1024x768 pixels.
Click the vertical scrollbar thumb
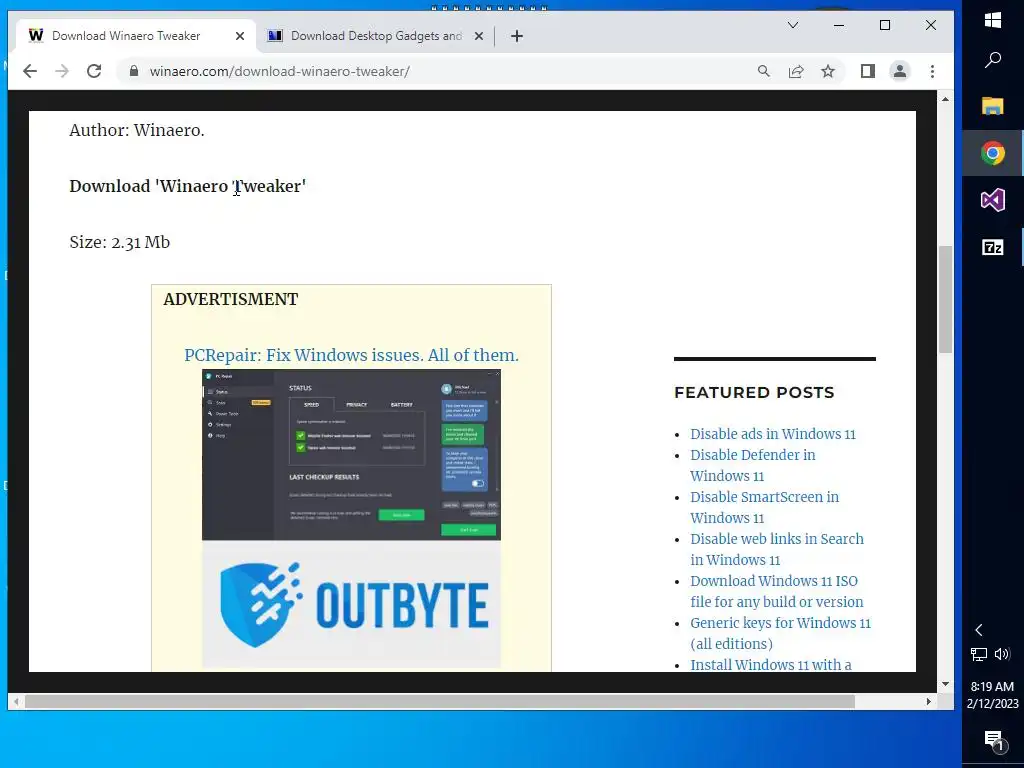click(945, 299)
